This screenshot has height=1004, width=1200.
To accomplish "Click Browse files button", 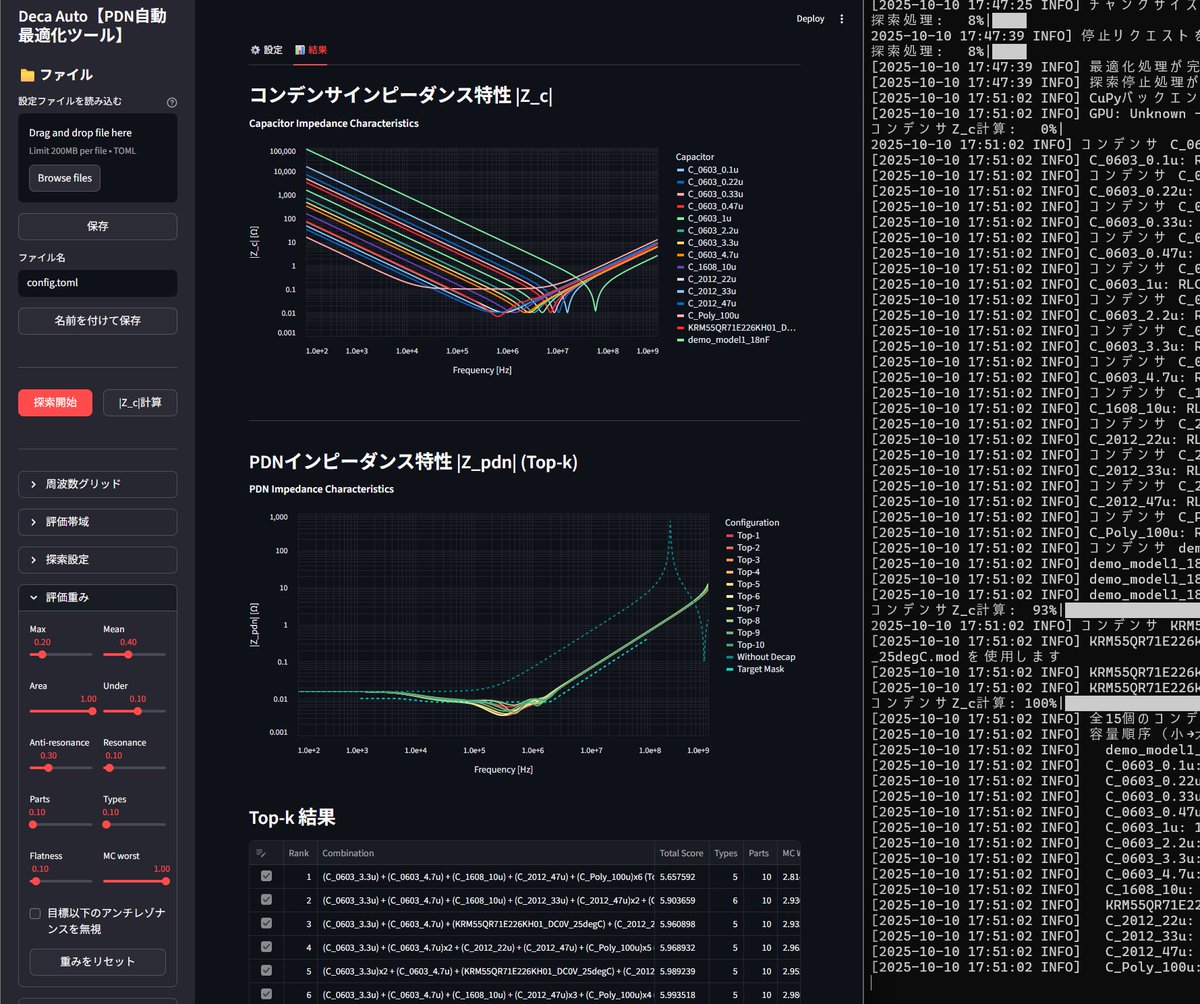I will click(x=65, y=178).
